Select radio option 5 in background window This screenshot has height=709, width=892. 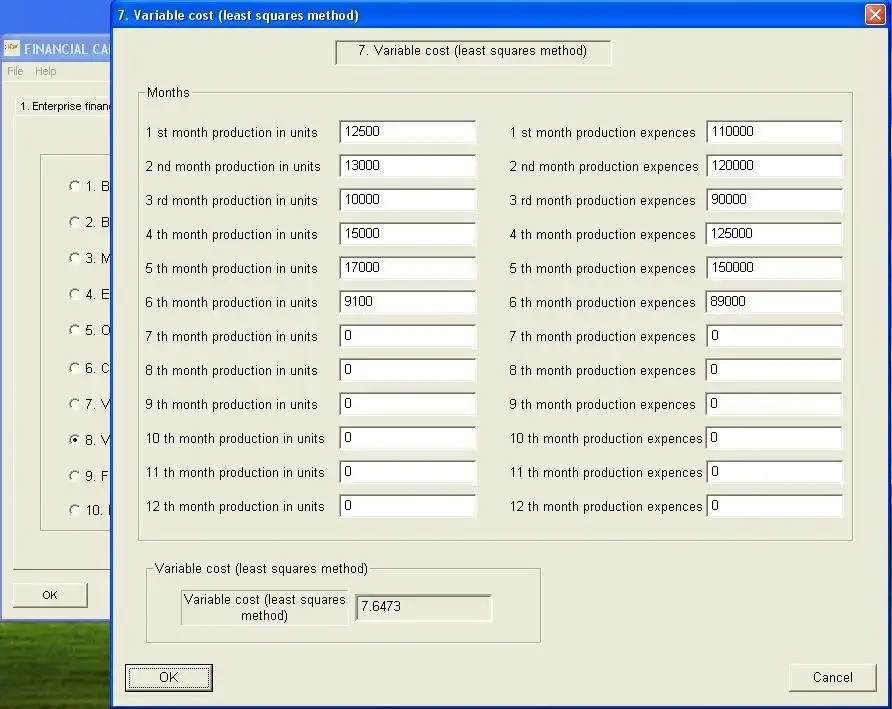(x=74, y=330)
